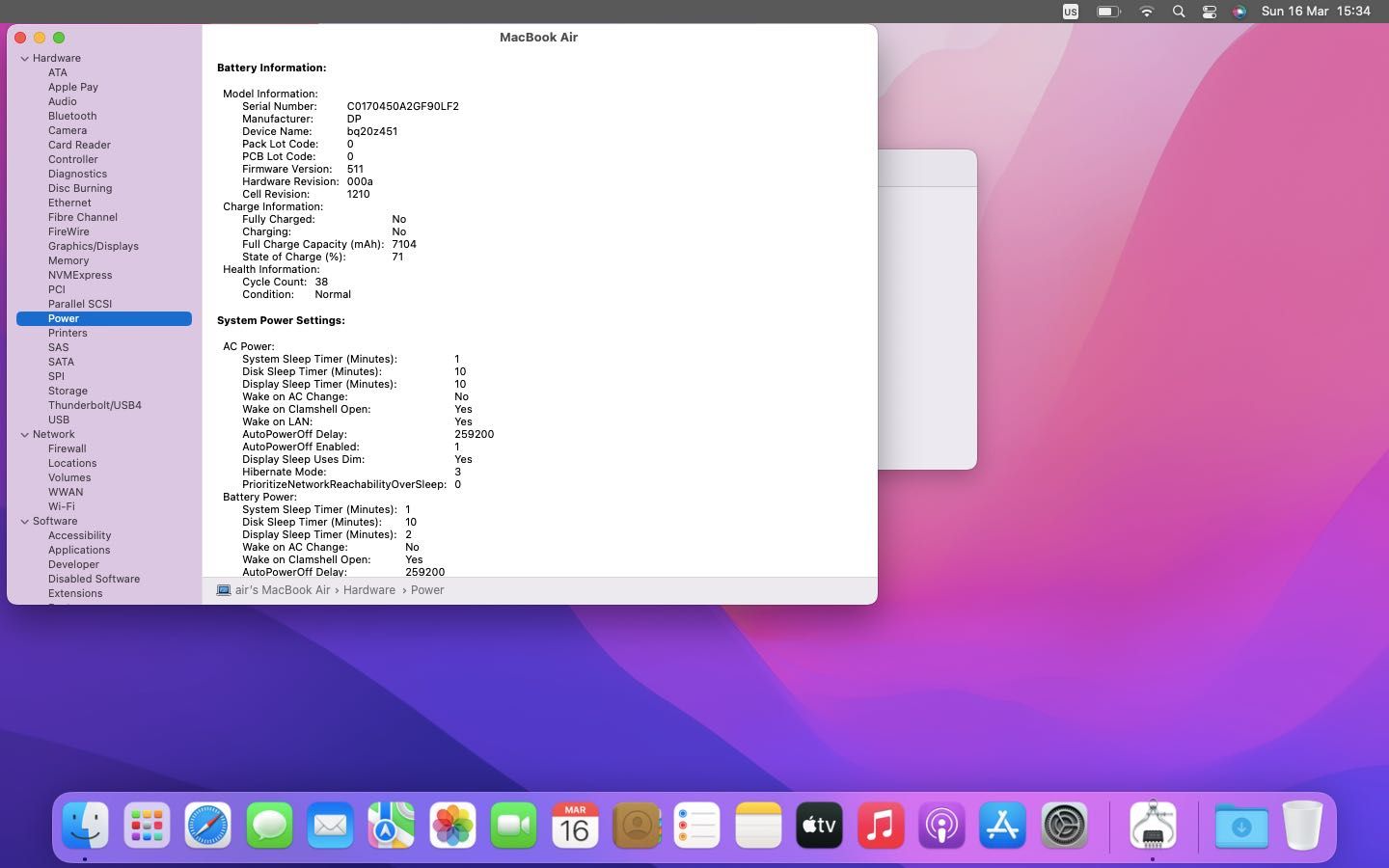Open date and time in menu bar

pyautogui.click(x=1316, y=12)
